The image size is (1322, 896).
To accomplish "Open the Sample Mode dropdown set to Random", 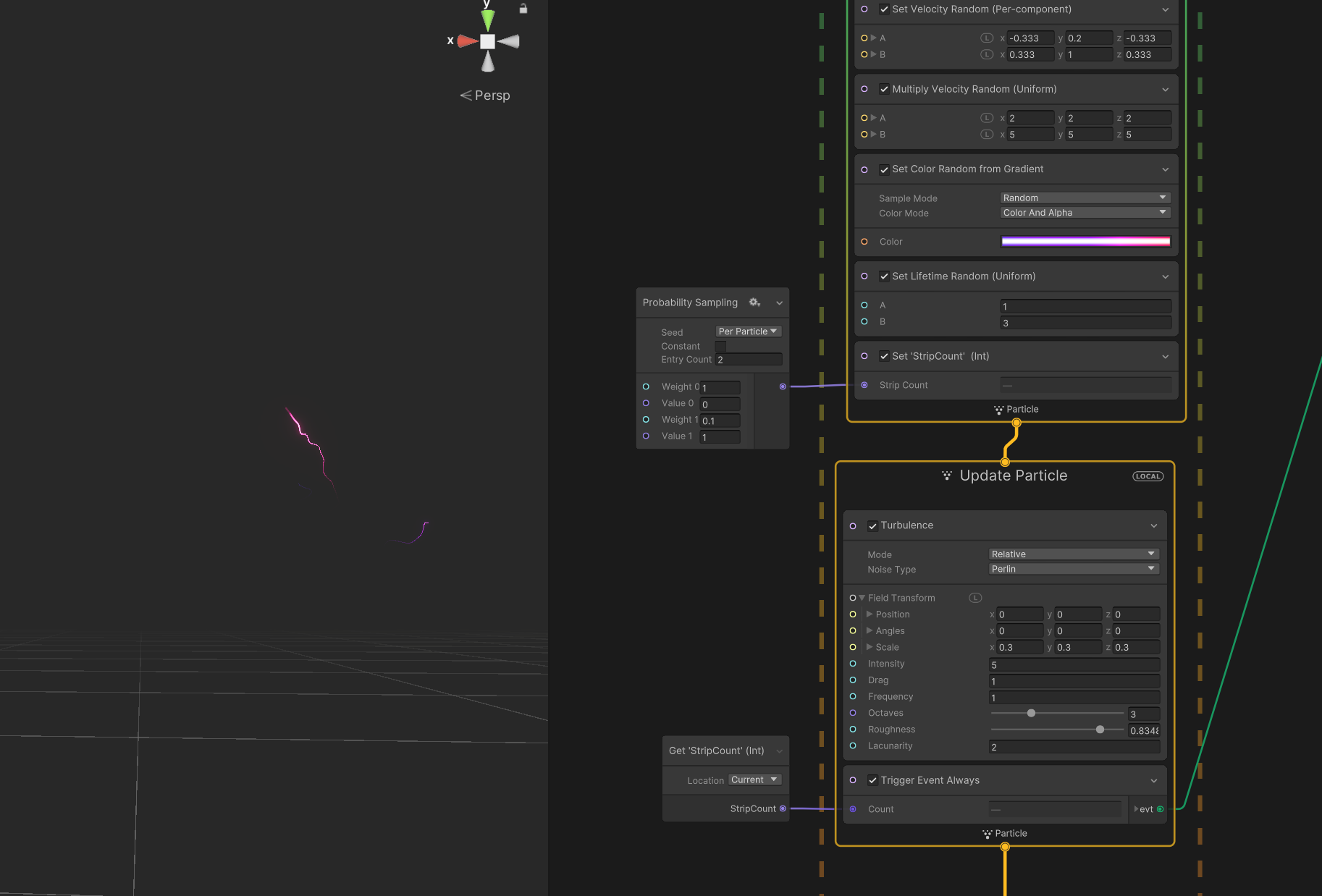I will [x=1085, y=198].
